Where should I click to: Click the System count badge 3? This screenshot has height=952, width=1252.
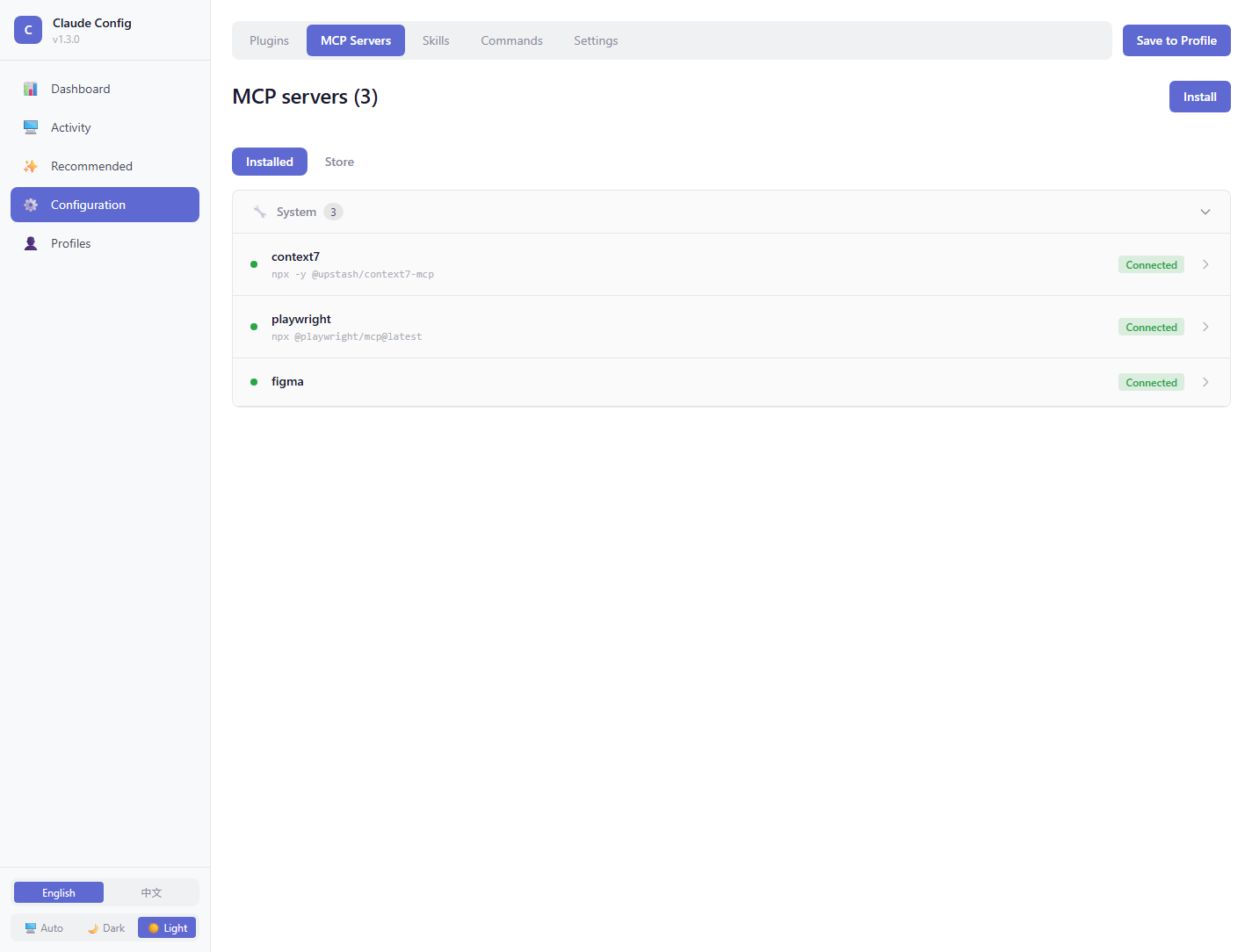click(333, 212)
